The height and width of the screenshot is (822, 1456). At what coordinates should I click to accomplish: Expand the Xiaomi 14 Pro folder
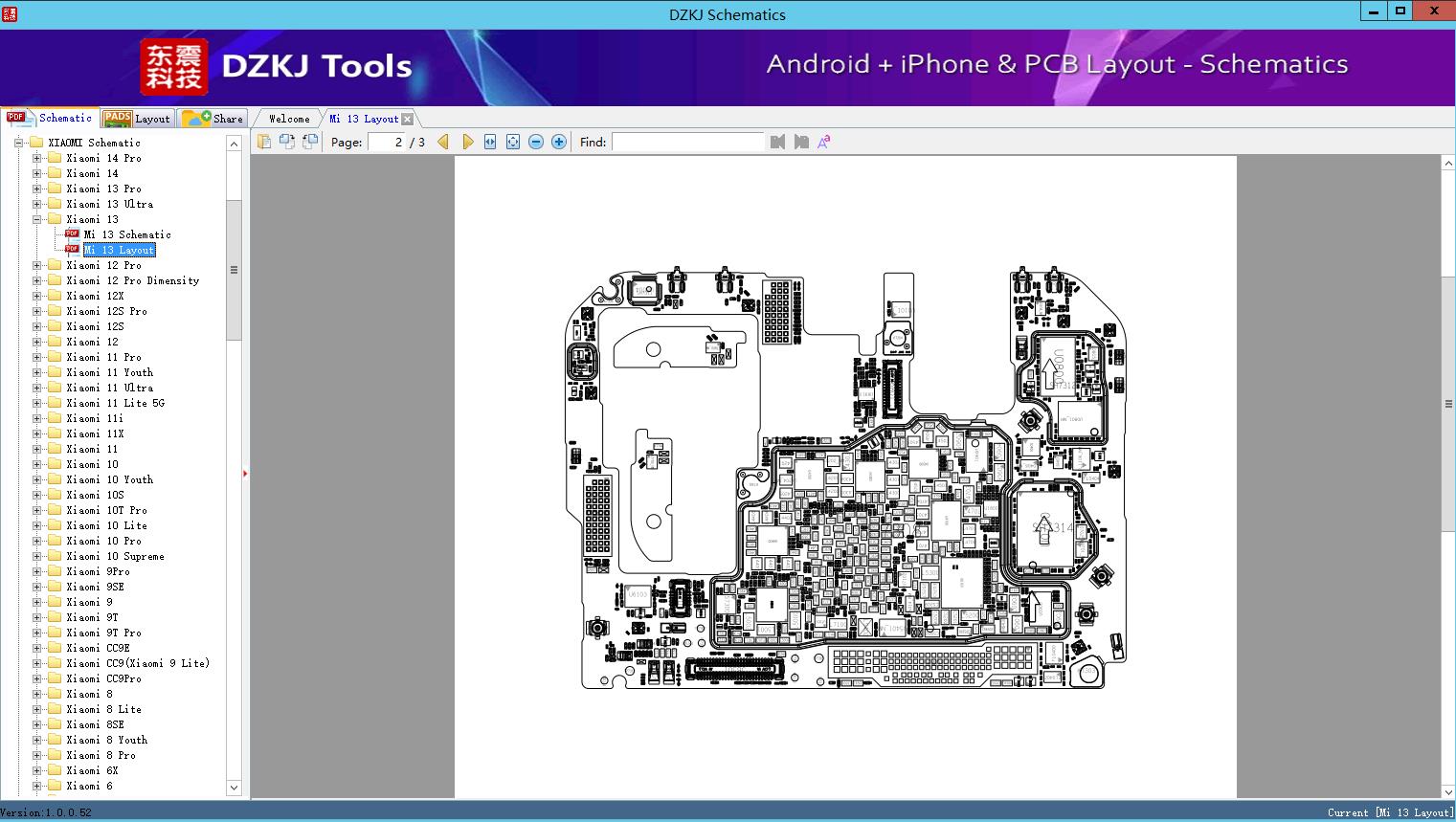point(37,158)
